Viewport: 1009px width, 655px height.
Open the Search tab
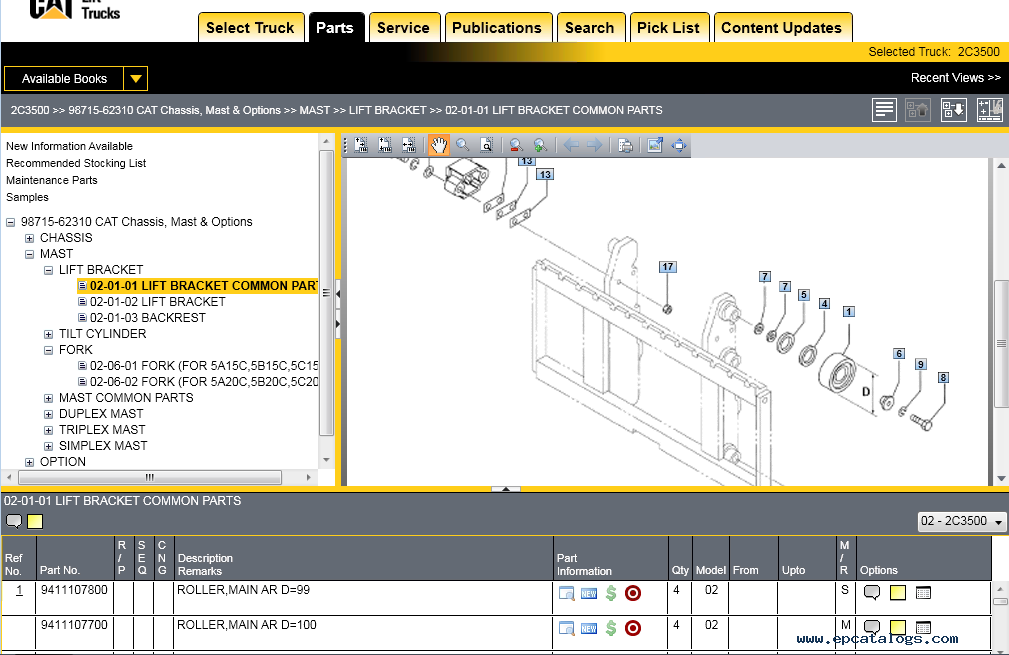pyautogui.click(x=590, y=28)
